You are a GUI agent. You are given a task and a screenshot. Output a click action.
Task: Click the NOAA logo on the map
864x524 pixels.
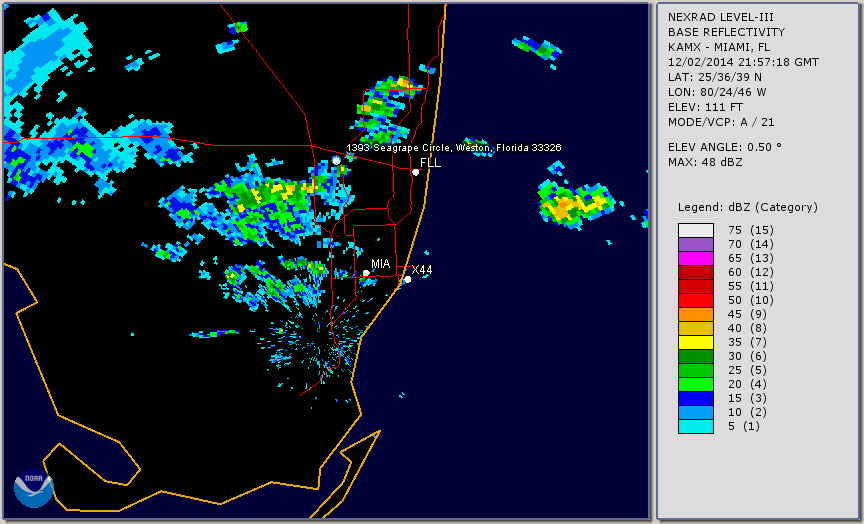coord(34,488)
